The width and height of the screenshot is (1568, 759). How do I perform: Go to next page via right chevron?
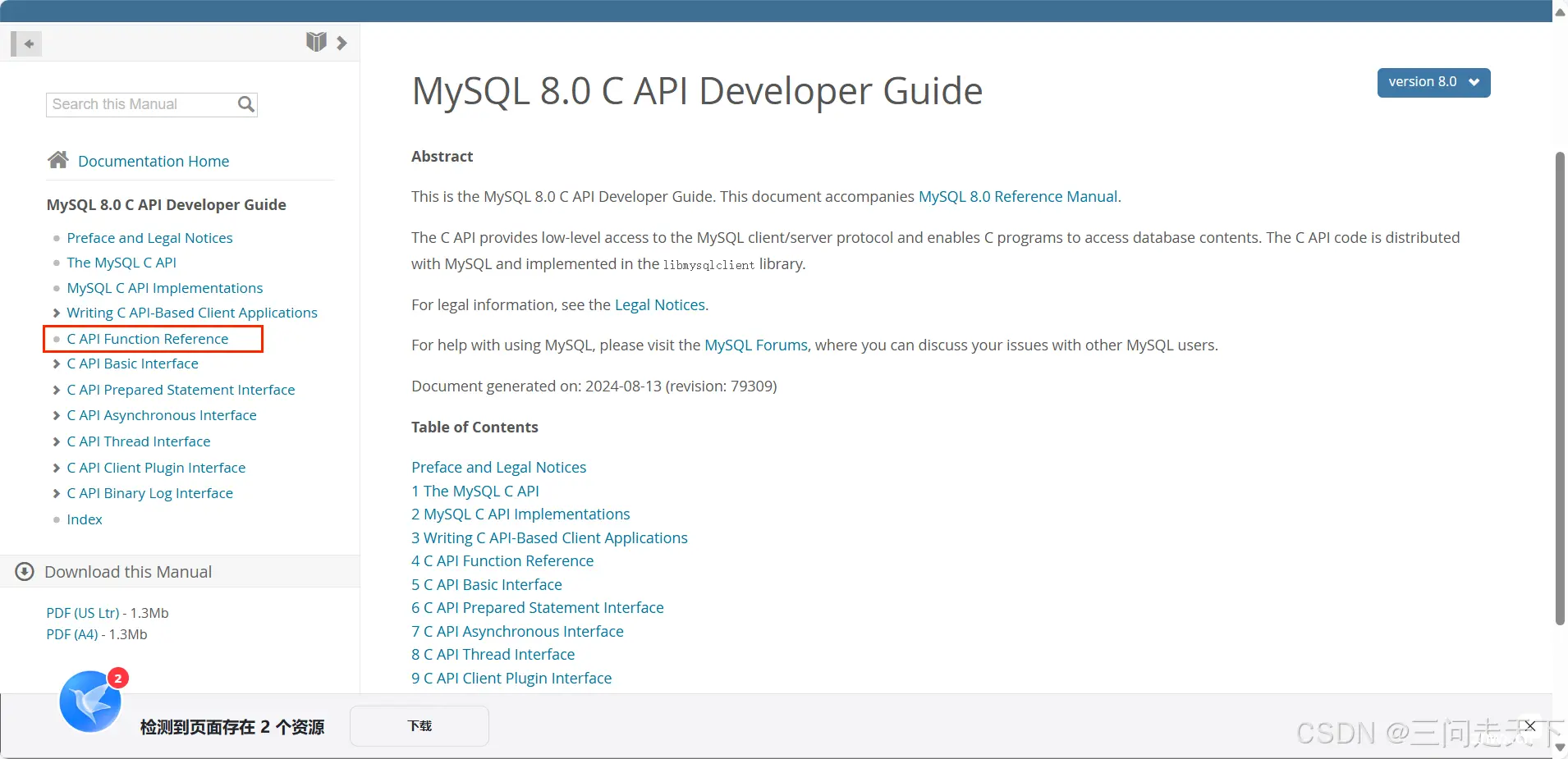point(342,43)
